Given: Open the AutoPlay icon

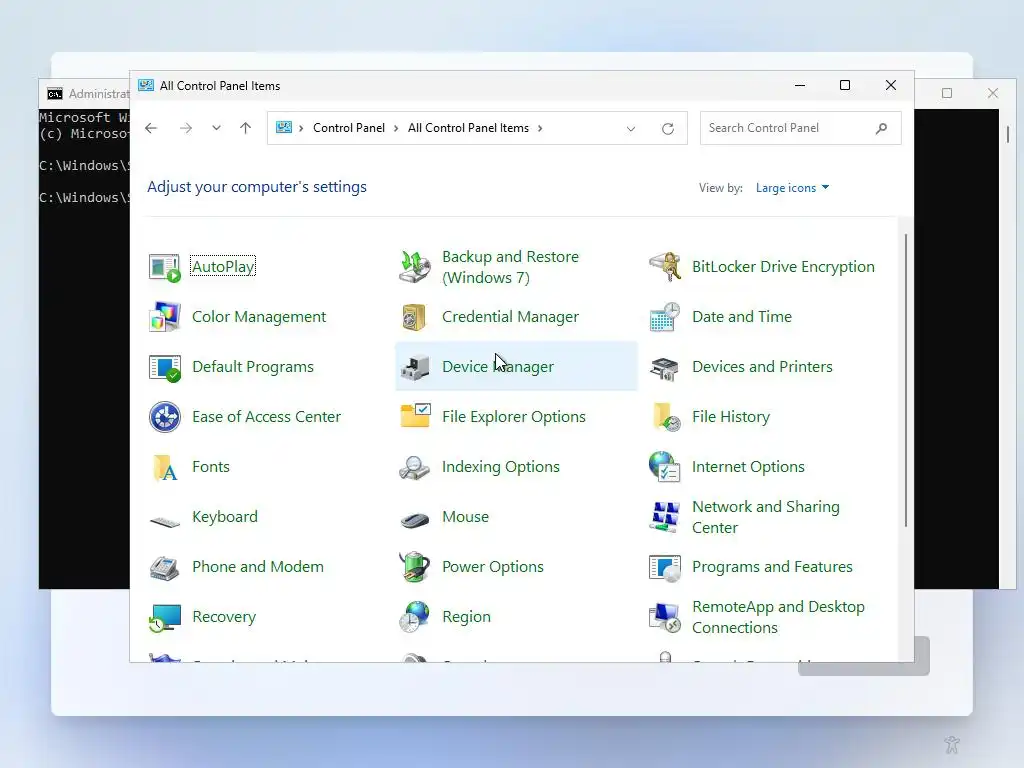Looking at the screenshot, I should tap(165, 267).
